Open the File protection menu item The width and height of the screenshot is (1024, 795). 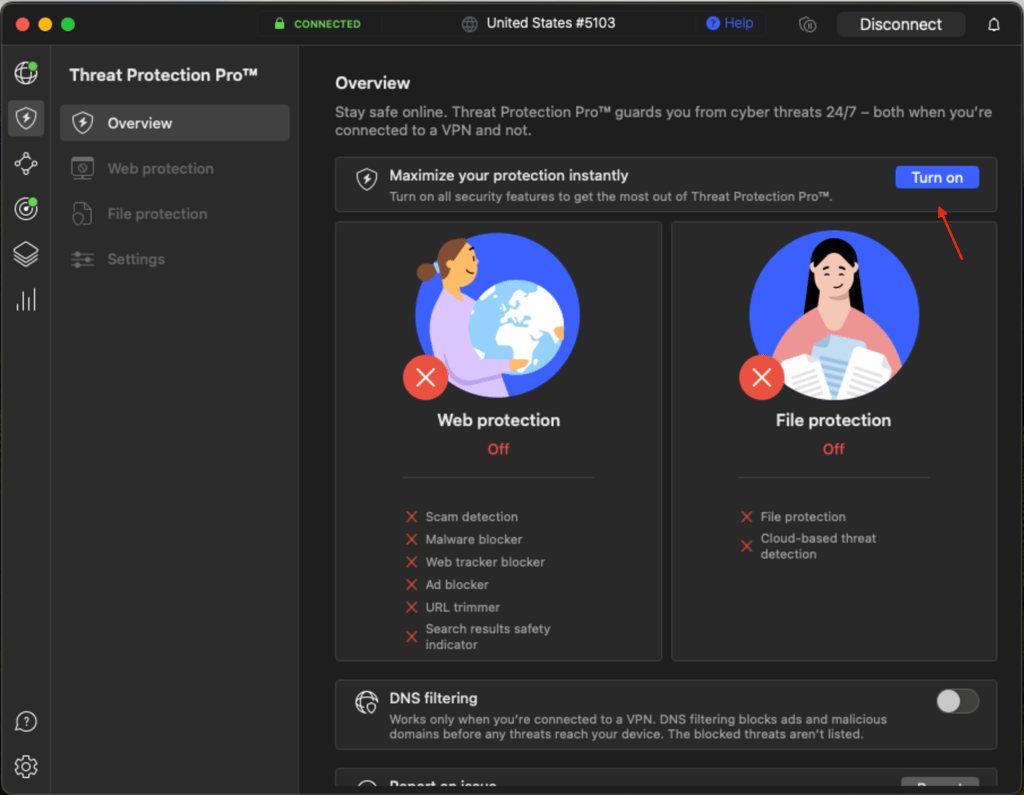click(x=174, y=214)
